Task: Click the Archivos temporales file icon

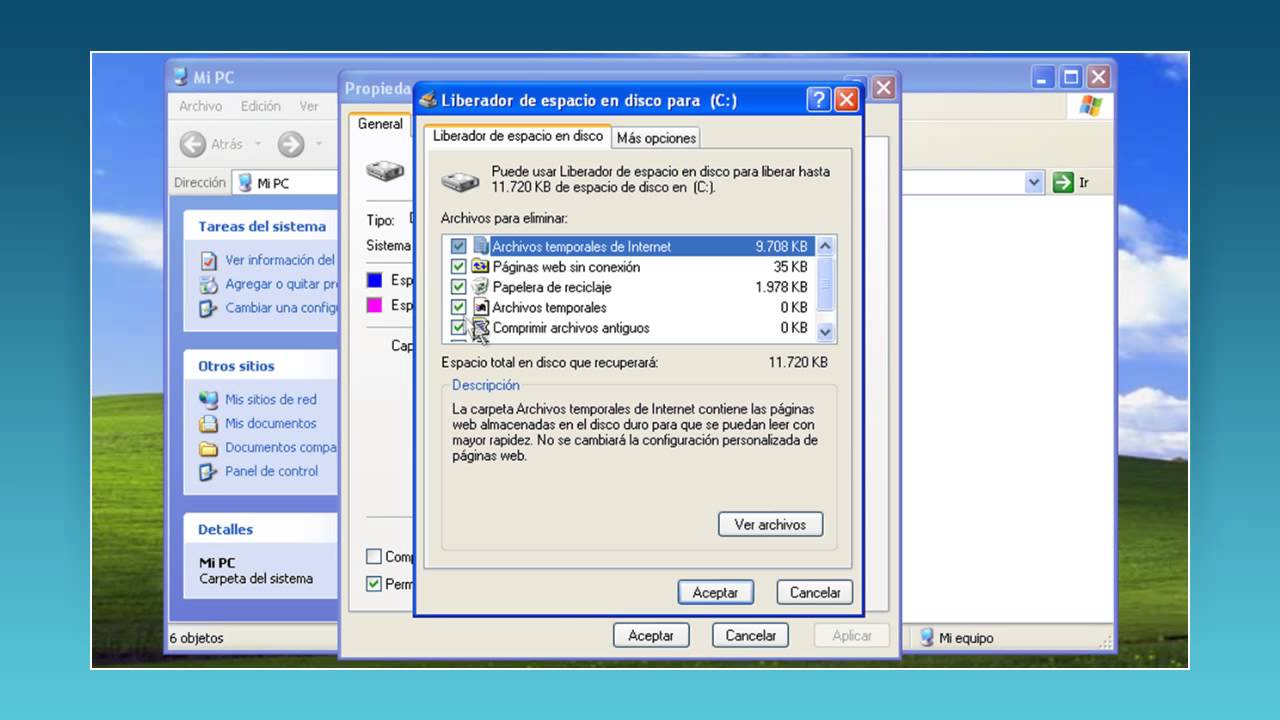Action: (481, 307)
